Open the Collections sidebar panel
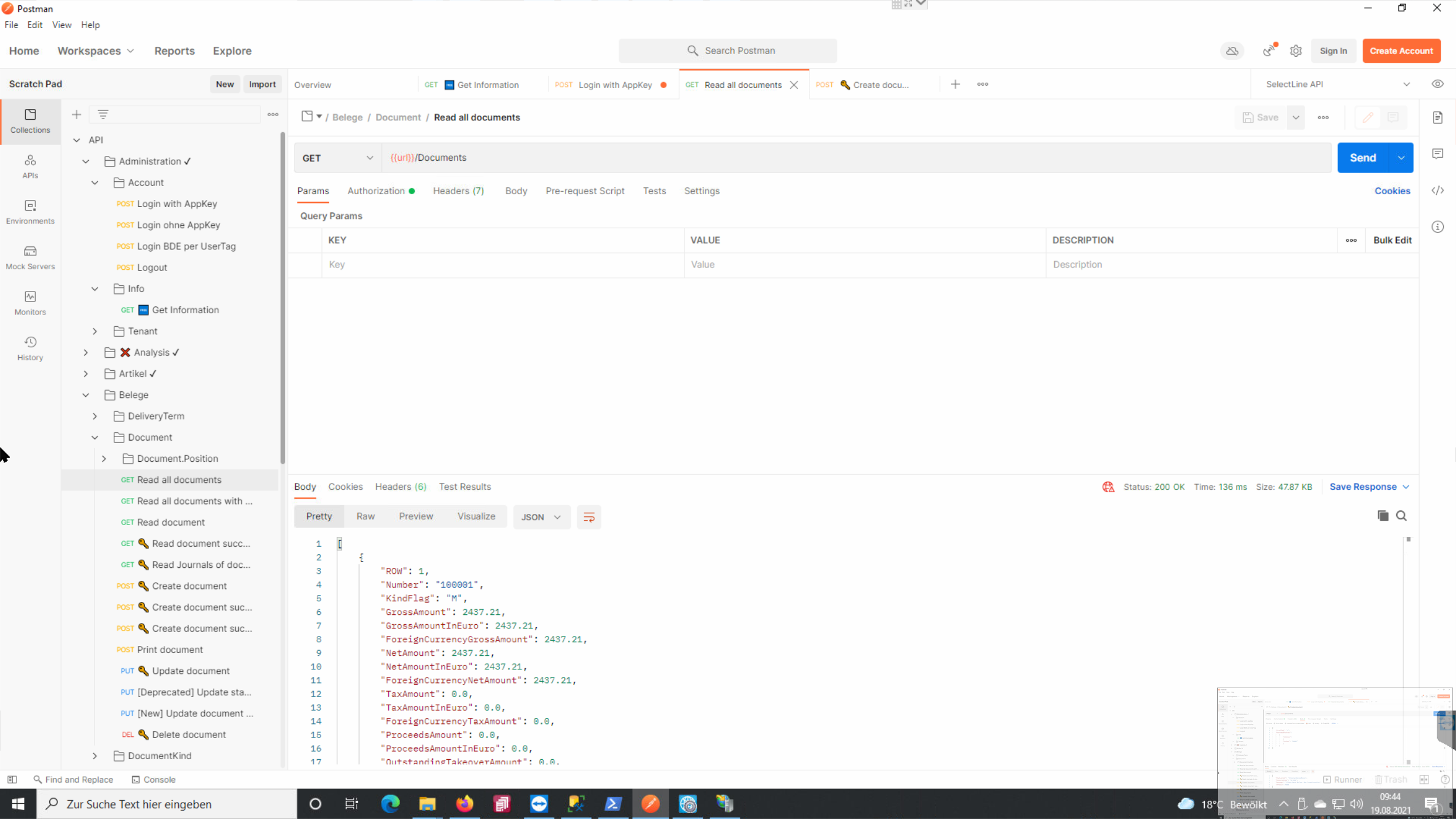Viewport: 1456px width, 819px height. [x=30, y=121]
